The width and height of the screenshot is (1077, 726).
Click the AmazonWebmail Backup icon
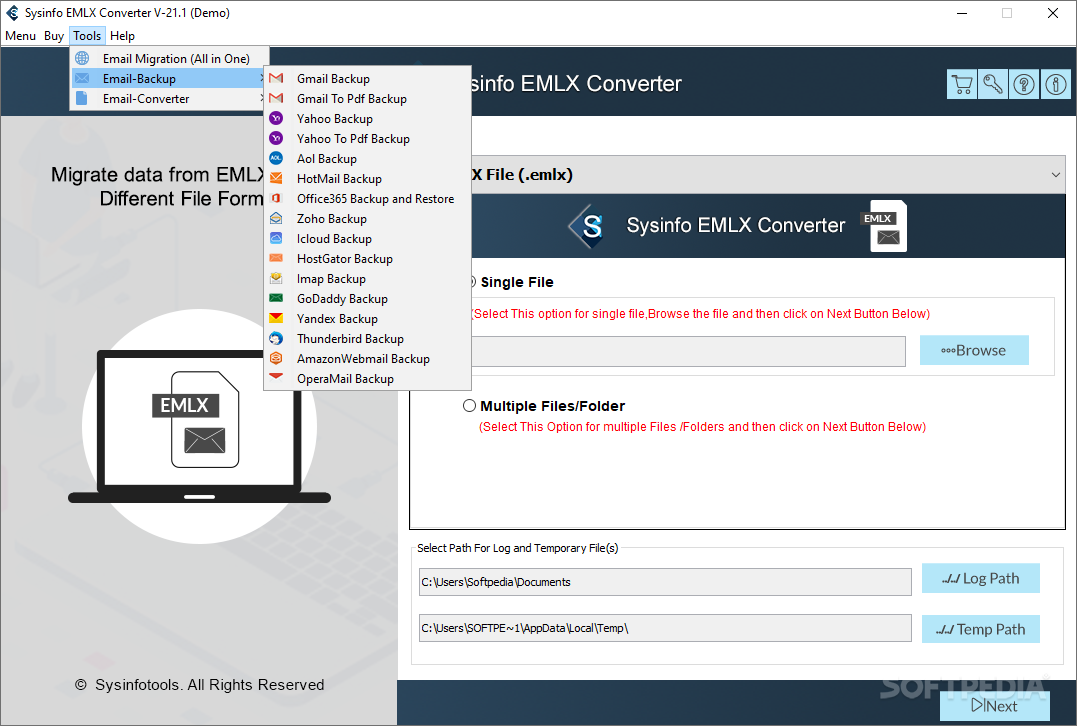pyautogui.click(x=276, y=358)
